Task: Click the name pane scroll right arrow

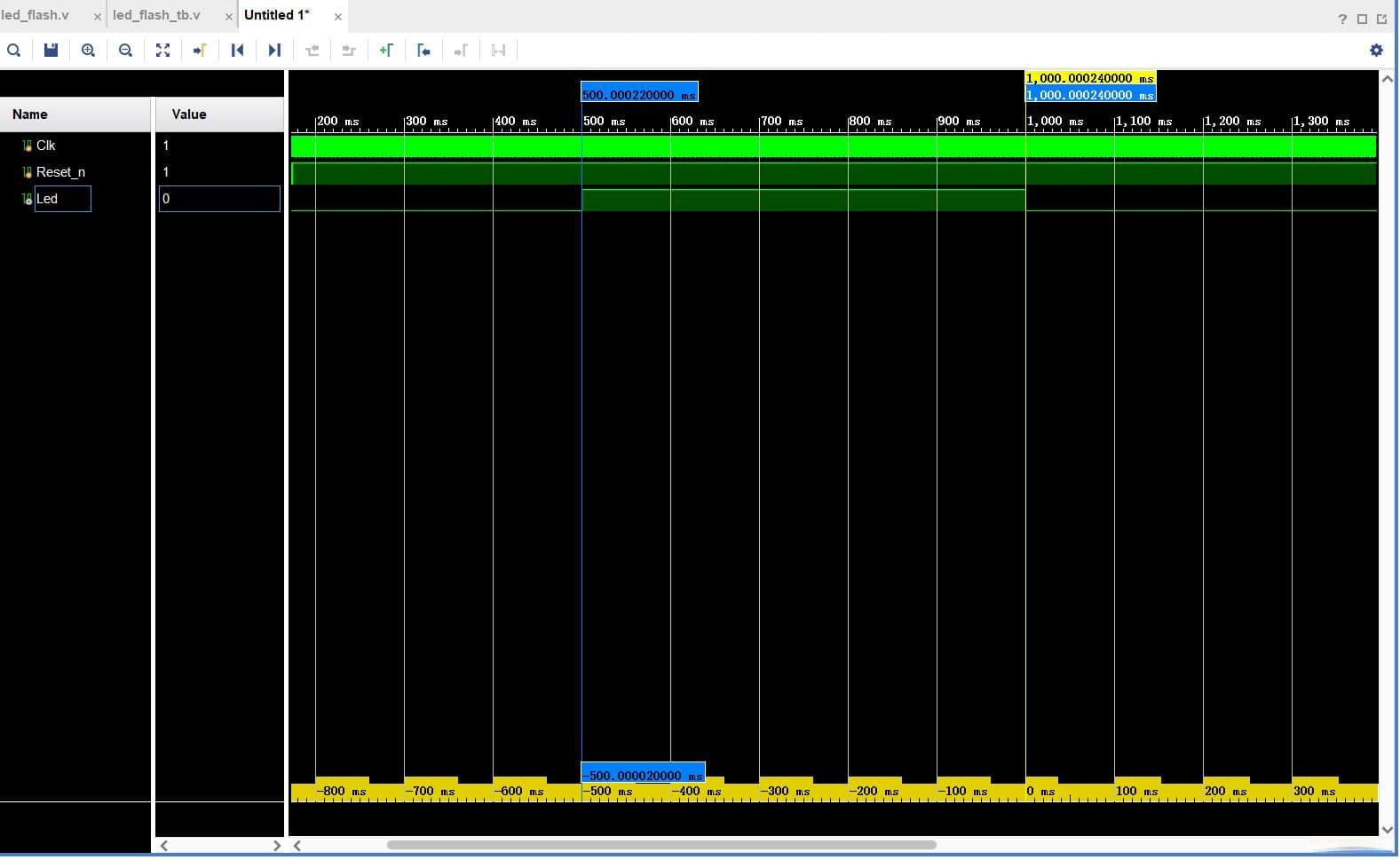Action: (276, 846)
